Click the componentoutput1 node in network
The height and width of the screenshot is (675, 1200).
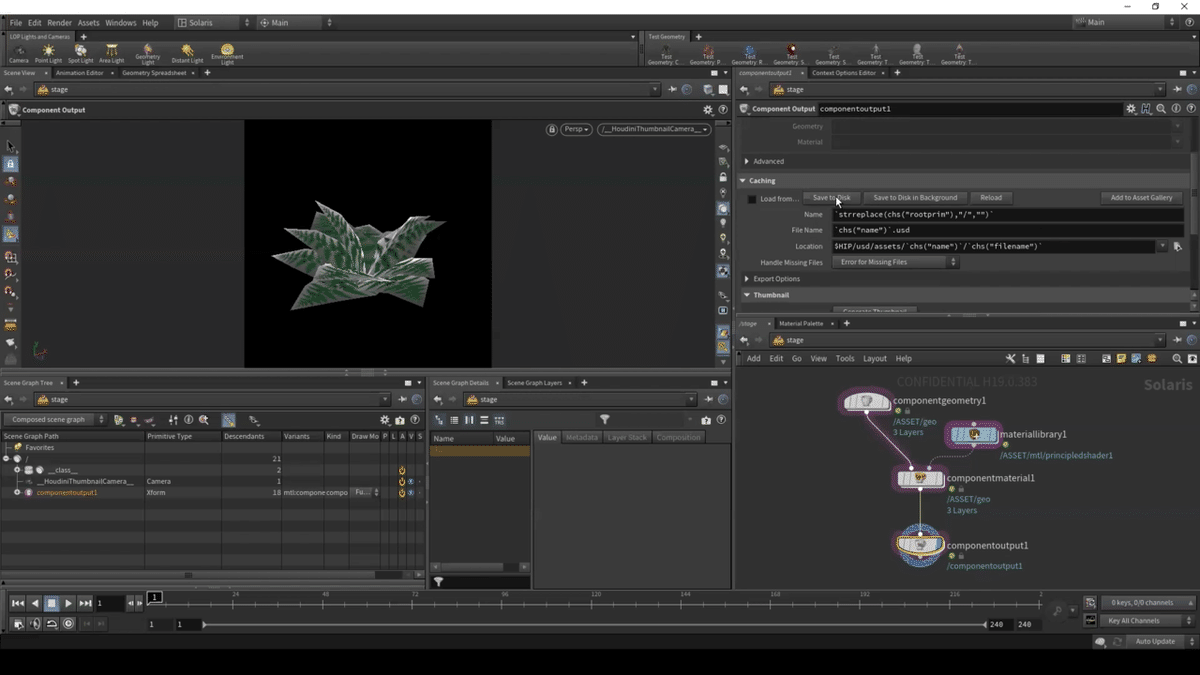(x=919, y=545)
